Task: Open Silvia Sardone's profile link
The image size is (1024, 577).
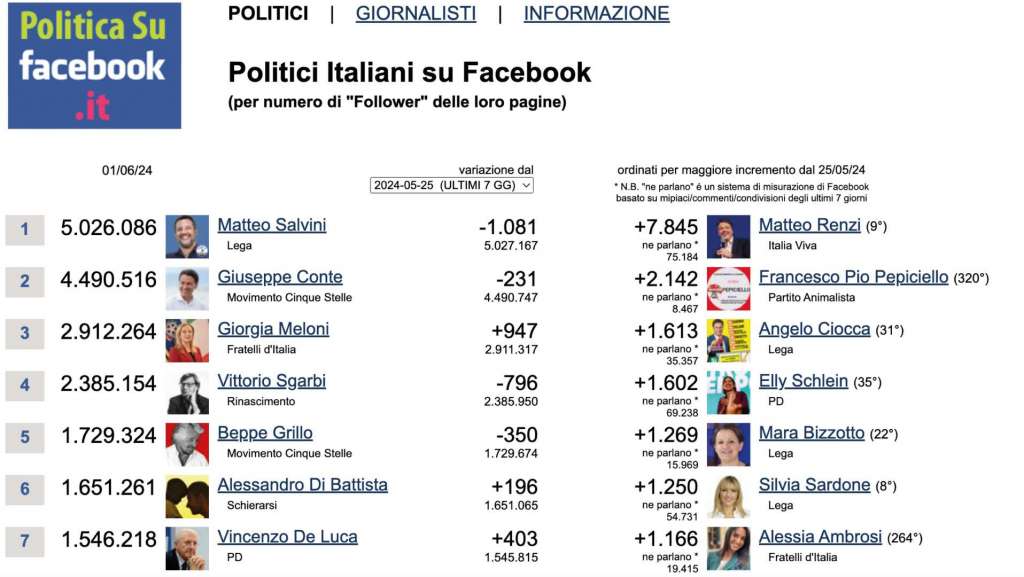Action: [x=814, y=485]
